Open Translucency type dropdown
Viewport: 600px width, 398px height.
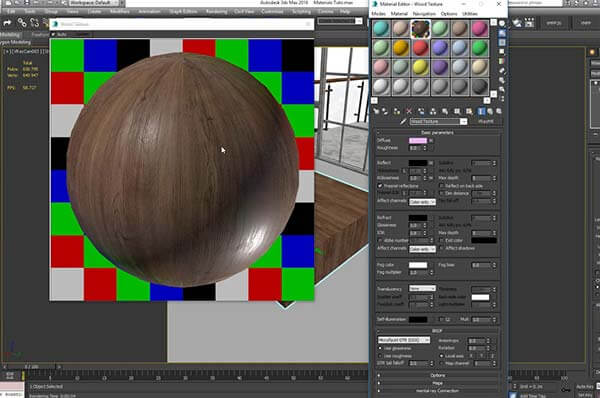coord(422,288)
